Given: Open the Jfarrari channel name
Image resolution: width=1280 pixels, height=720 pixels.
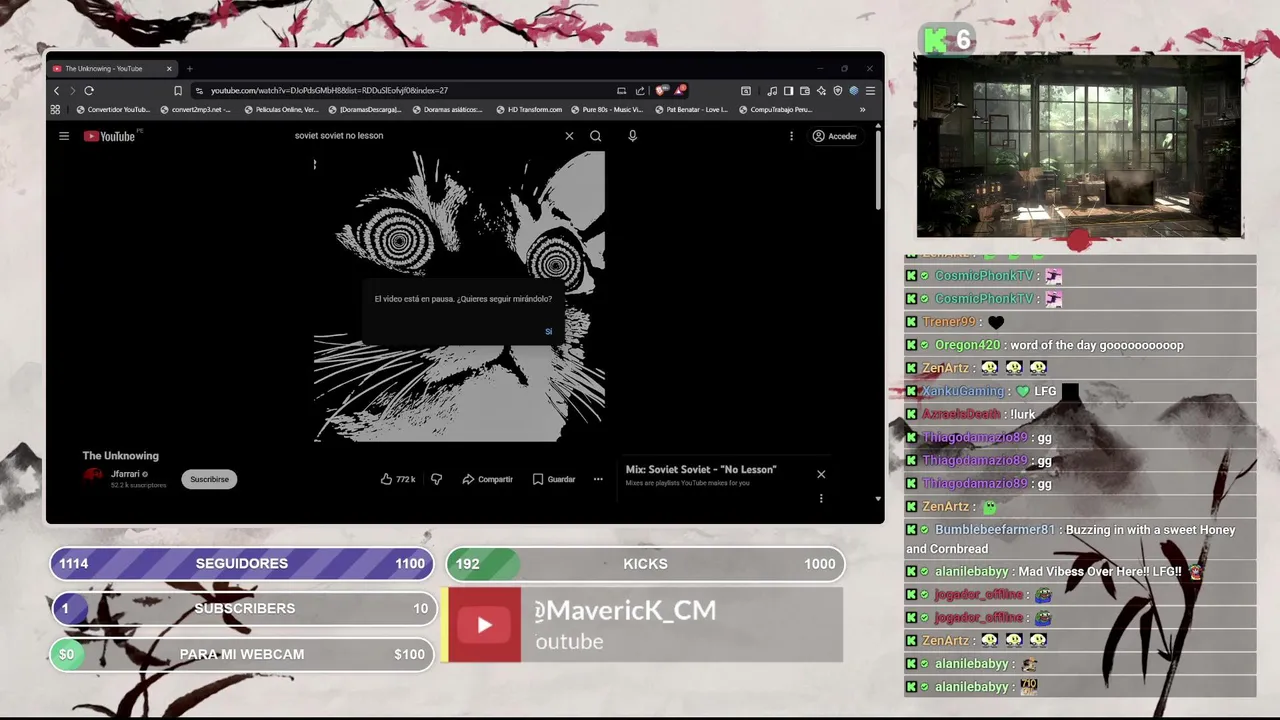Looking at the screenshot, I should point(125,474).
